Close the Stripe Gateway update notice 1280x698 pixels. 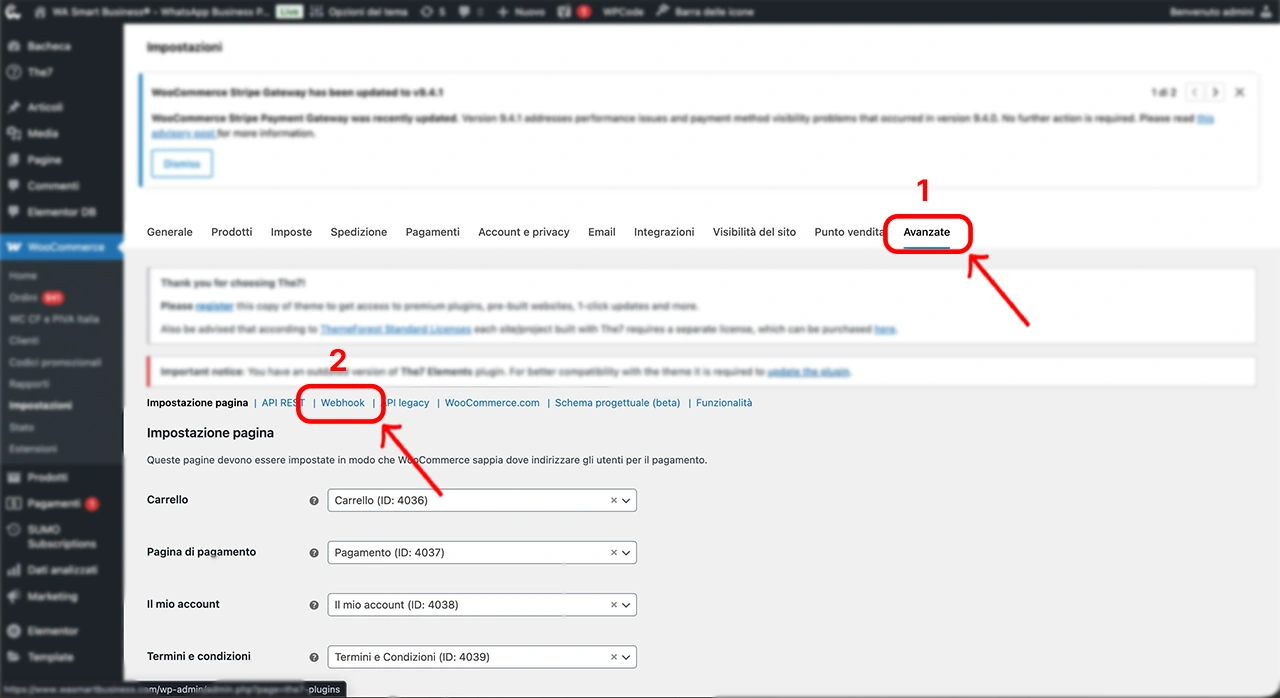click(1239, 92)
